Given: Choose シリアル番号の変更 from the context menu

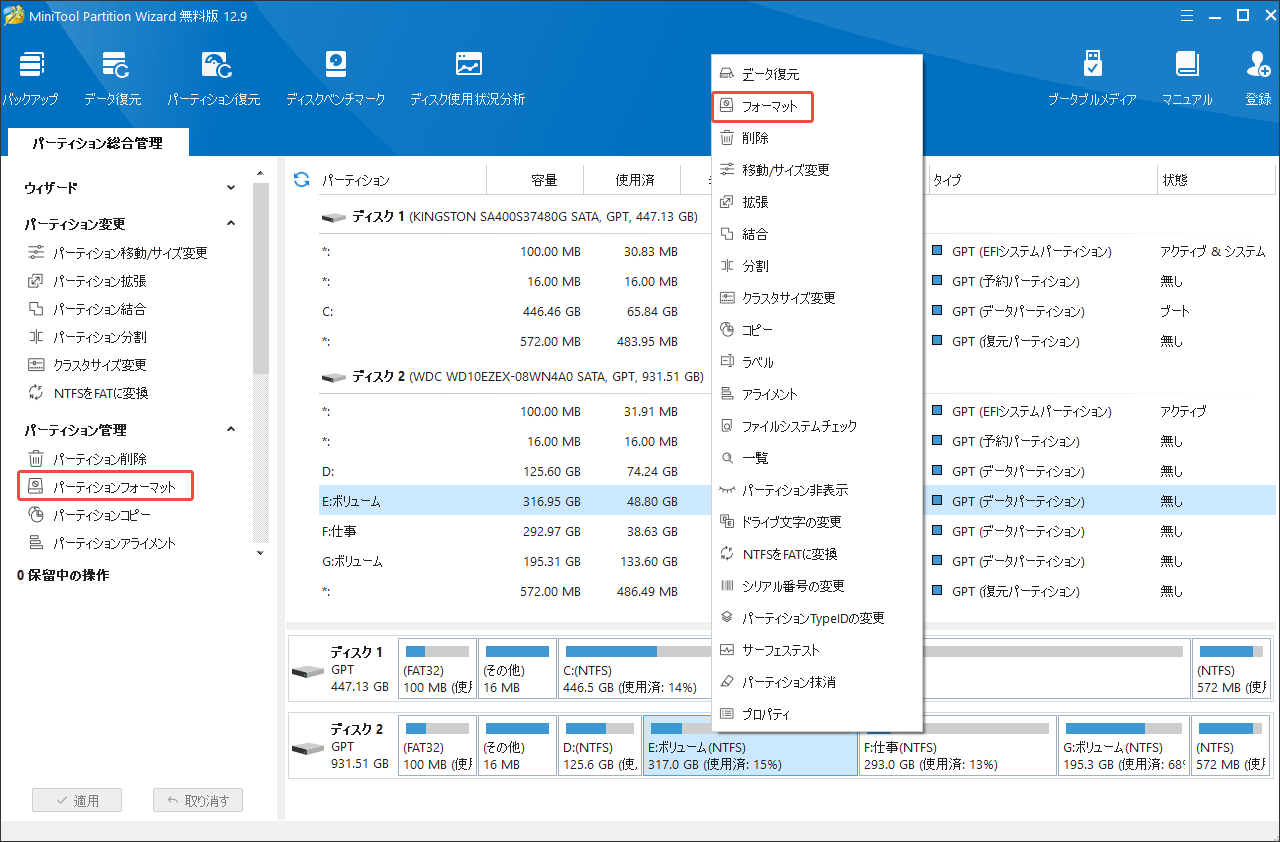Looking at the screenshot, I should tap(816, 586).
